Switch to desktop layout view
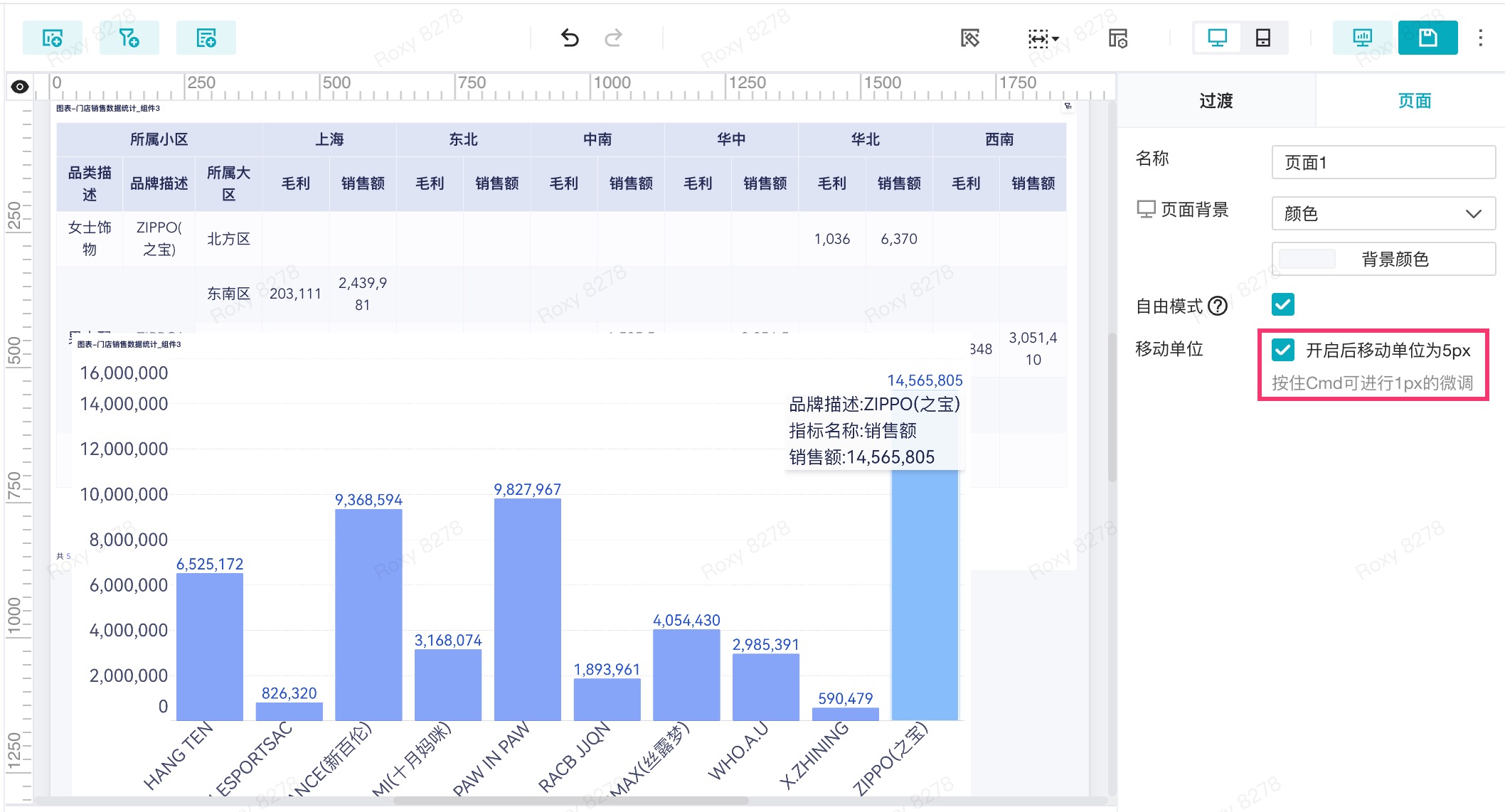1505x812 pixels. click(1217, 38)
